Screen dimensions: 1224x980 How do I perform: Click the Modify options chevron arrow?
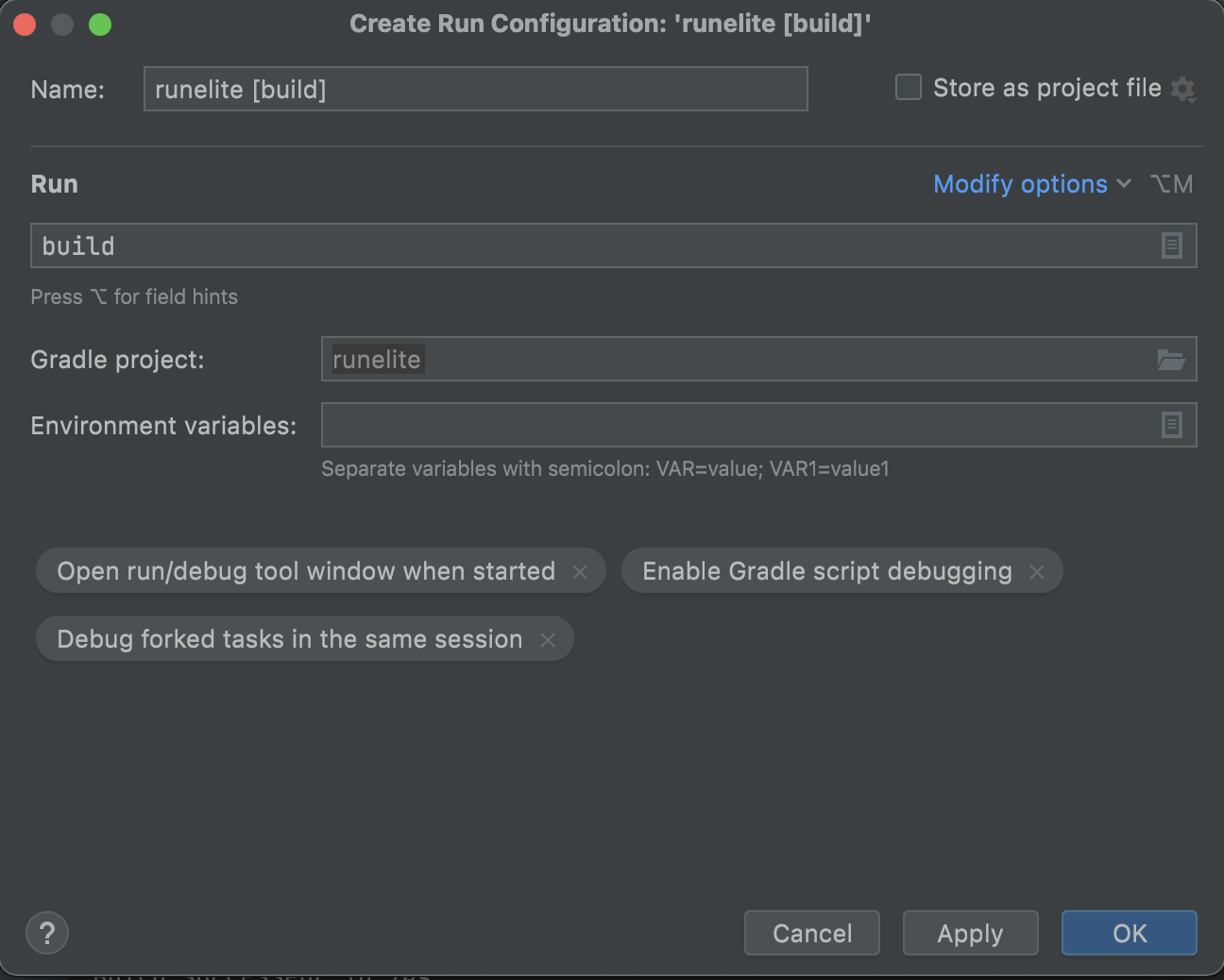point(1124,184)
